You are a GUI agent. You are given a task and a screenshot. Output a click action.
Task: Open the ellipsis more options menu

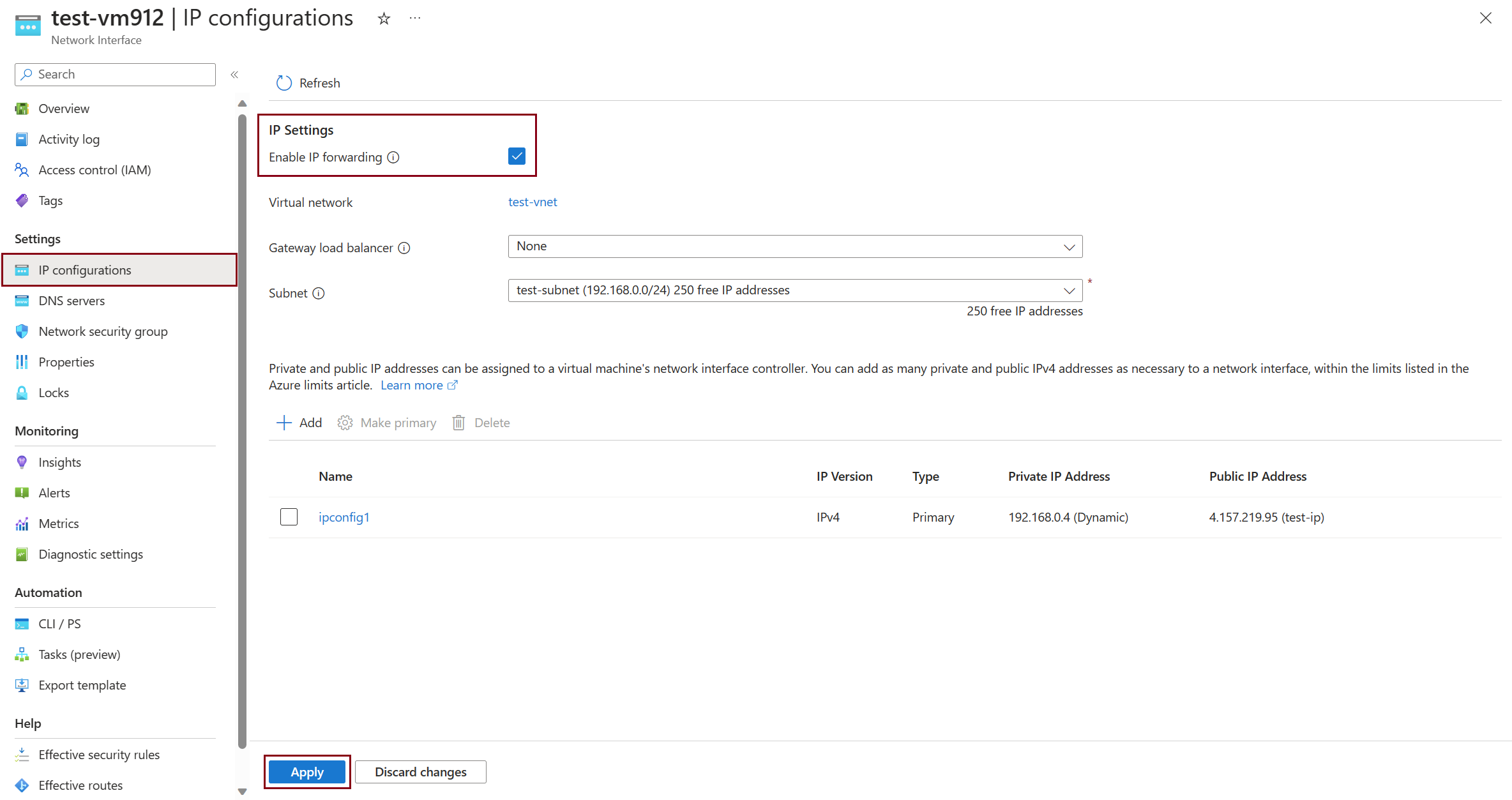point(415,19)
